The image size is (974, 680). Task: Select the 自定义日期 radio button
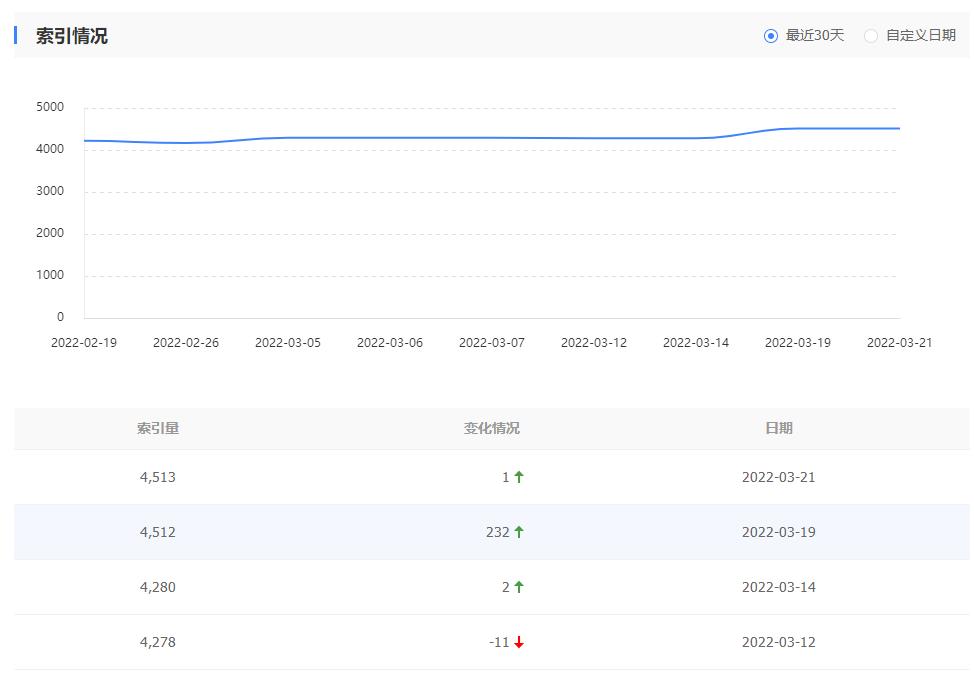click(x=871, y=36)
